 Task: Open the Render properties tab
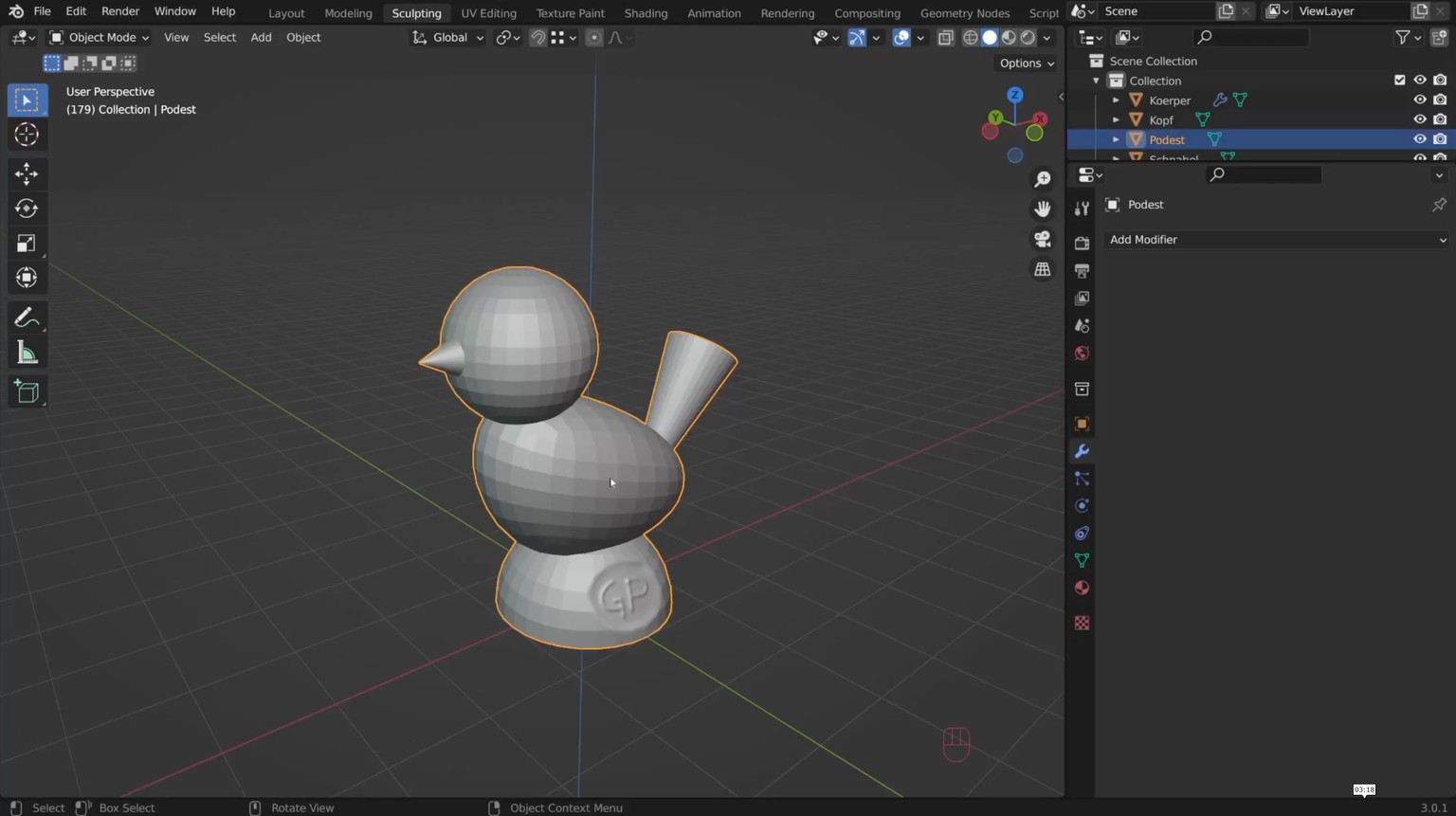pos(1082,243)
